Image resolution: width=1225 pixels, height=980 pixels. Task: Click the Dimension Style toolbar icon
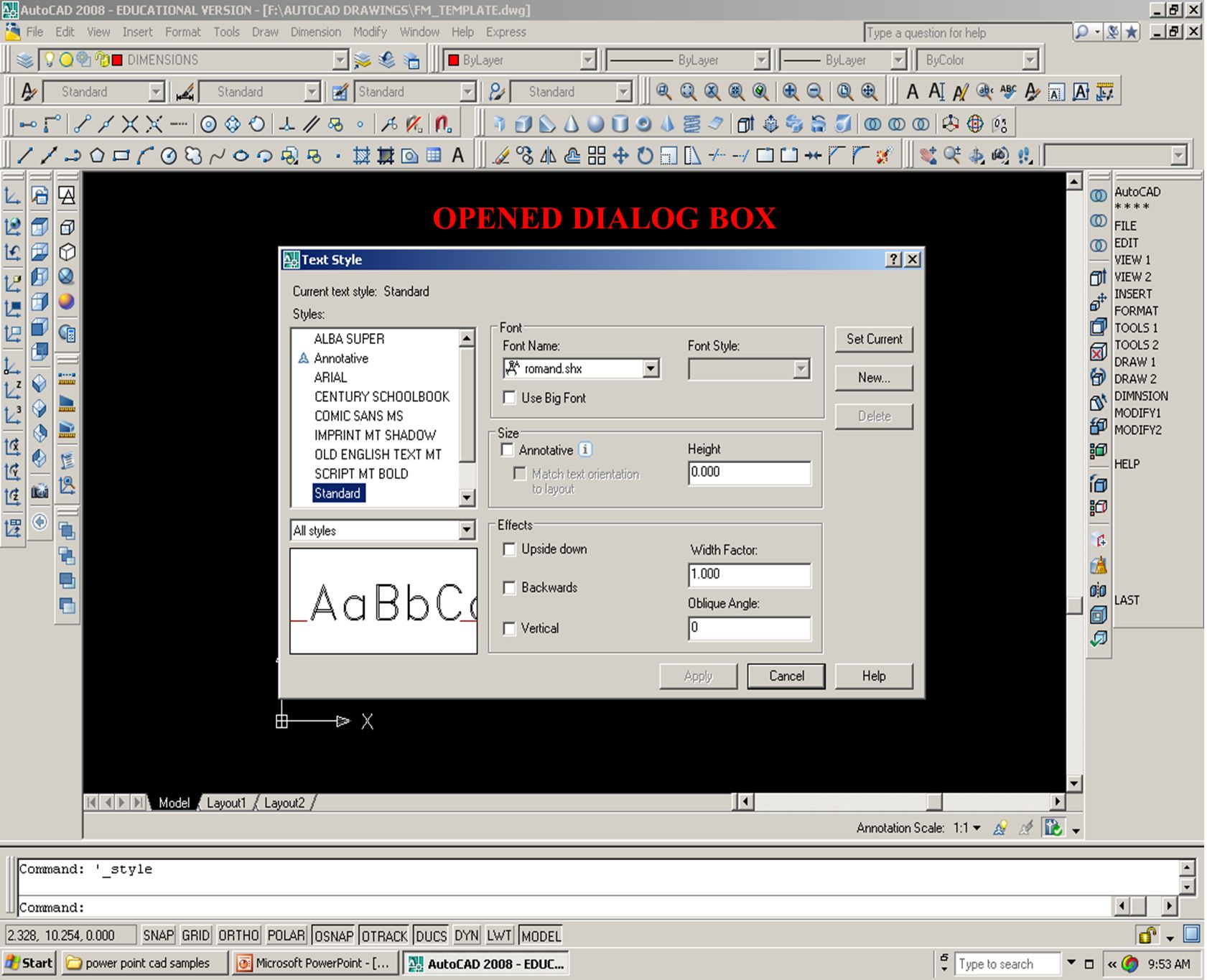[185, 91]
